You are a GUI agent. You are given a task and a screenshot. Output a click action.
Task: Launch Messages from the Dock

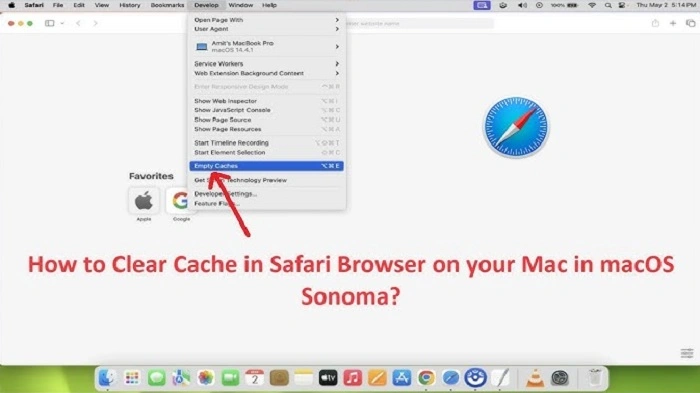(x=156, y=378)
